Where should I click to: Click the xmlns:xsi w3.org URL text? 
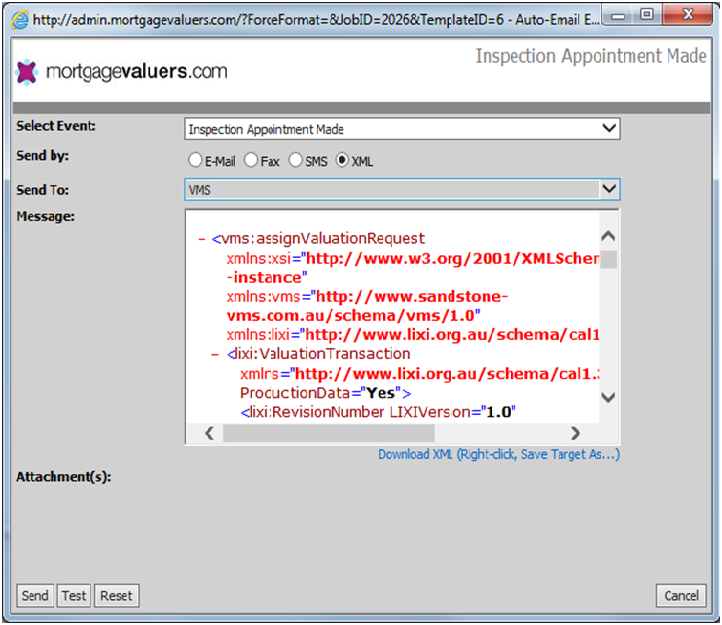point(413,268)
